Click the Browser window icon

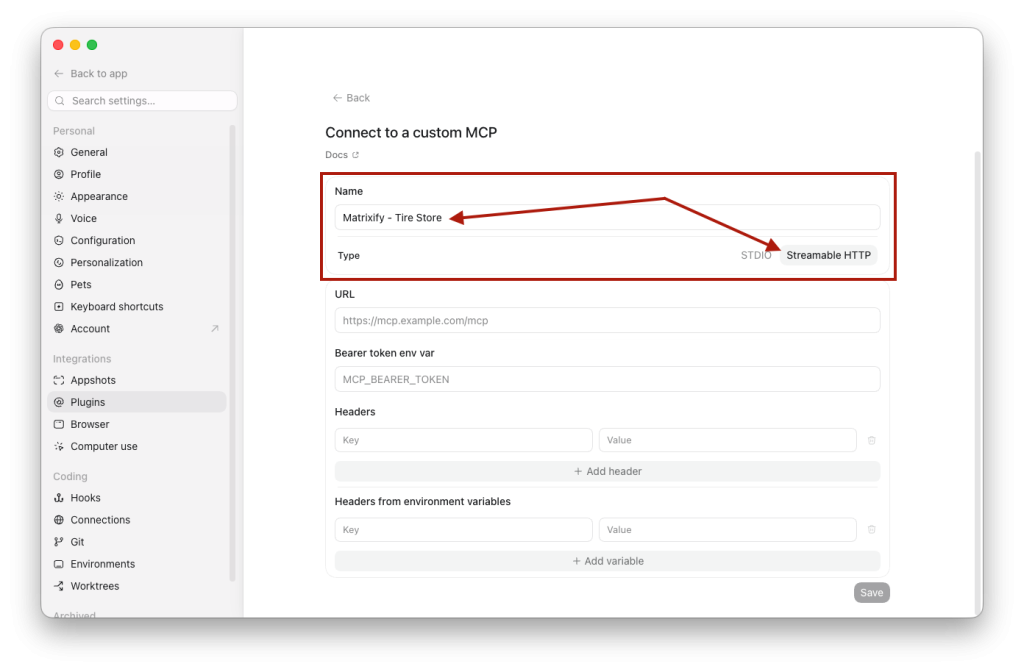[59, 424]
